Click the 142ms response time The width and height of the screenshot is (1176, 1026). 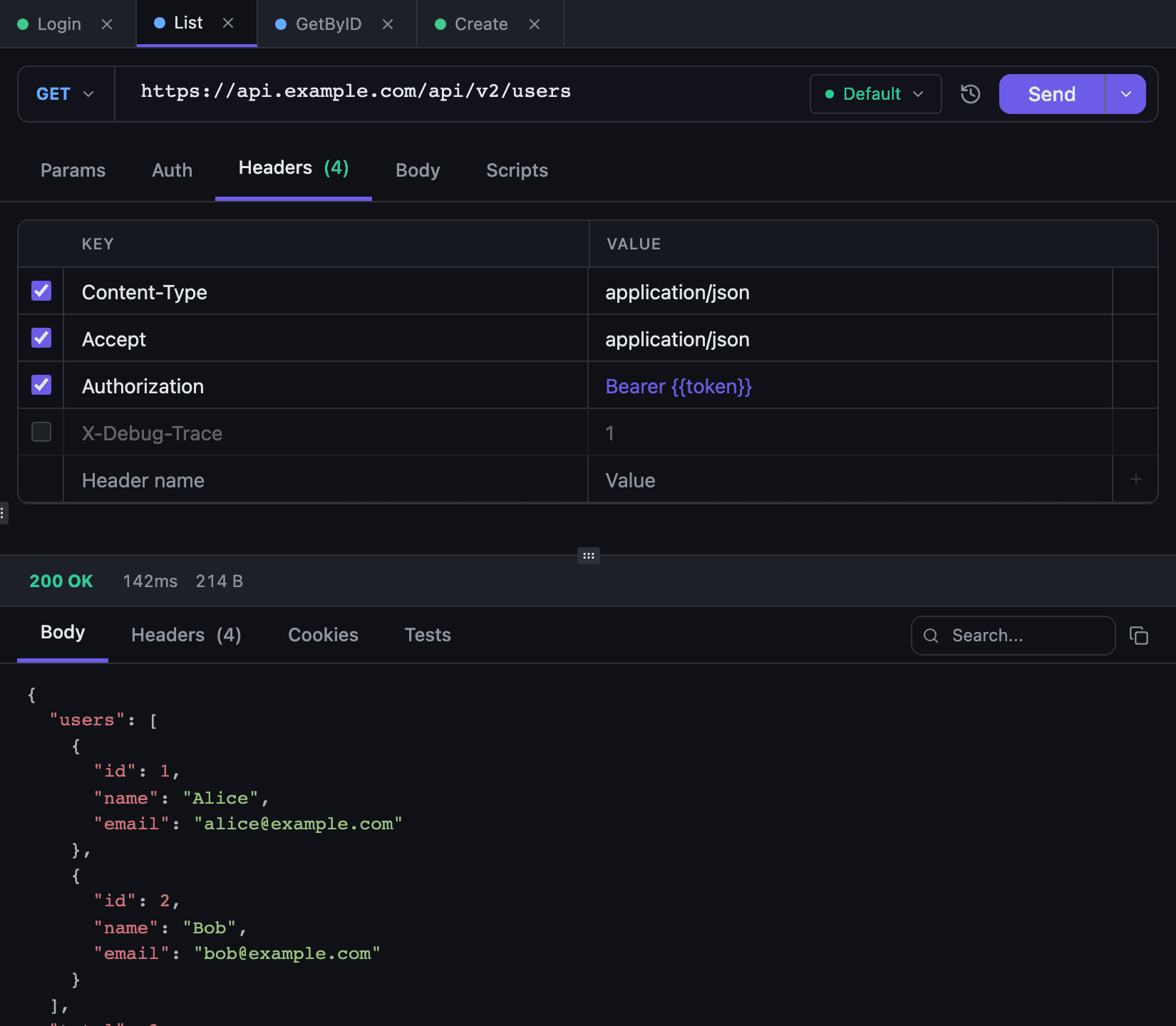[x=150, y=581]
